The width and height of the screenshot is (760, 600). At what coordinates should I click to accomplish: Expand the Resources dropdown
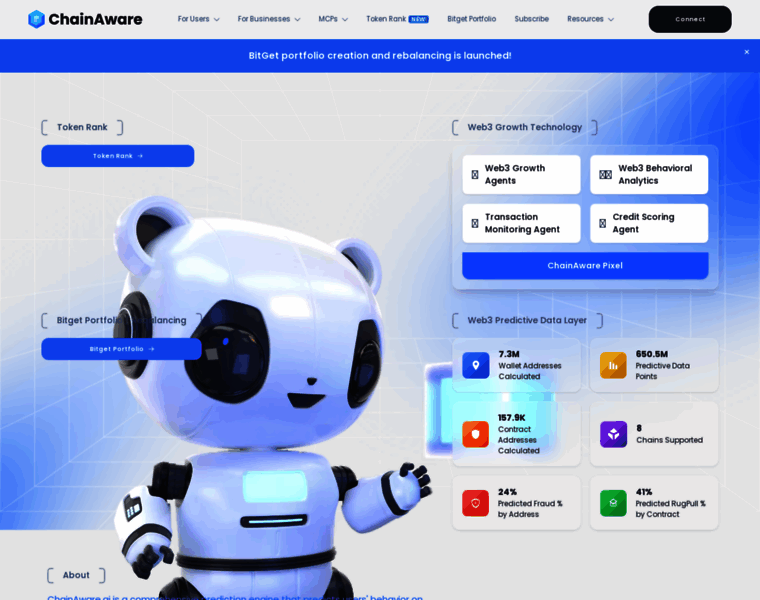pyautogui.click(x=590, y=19)
